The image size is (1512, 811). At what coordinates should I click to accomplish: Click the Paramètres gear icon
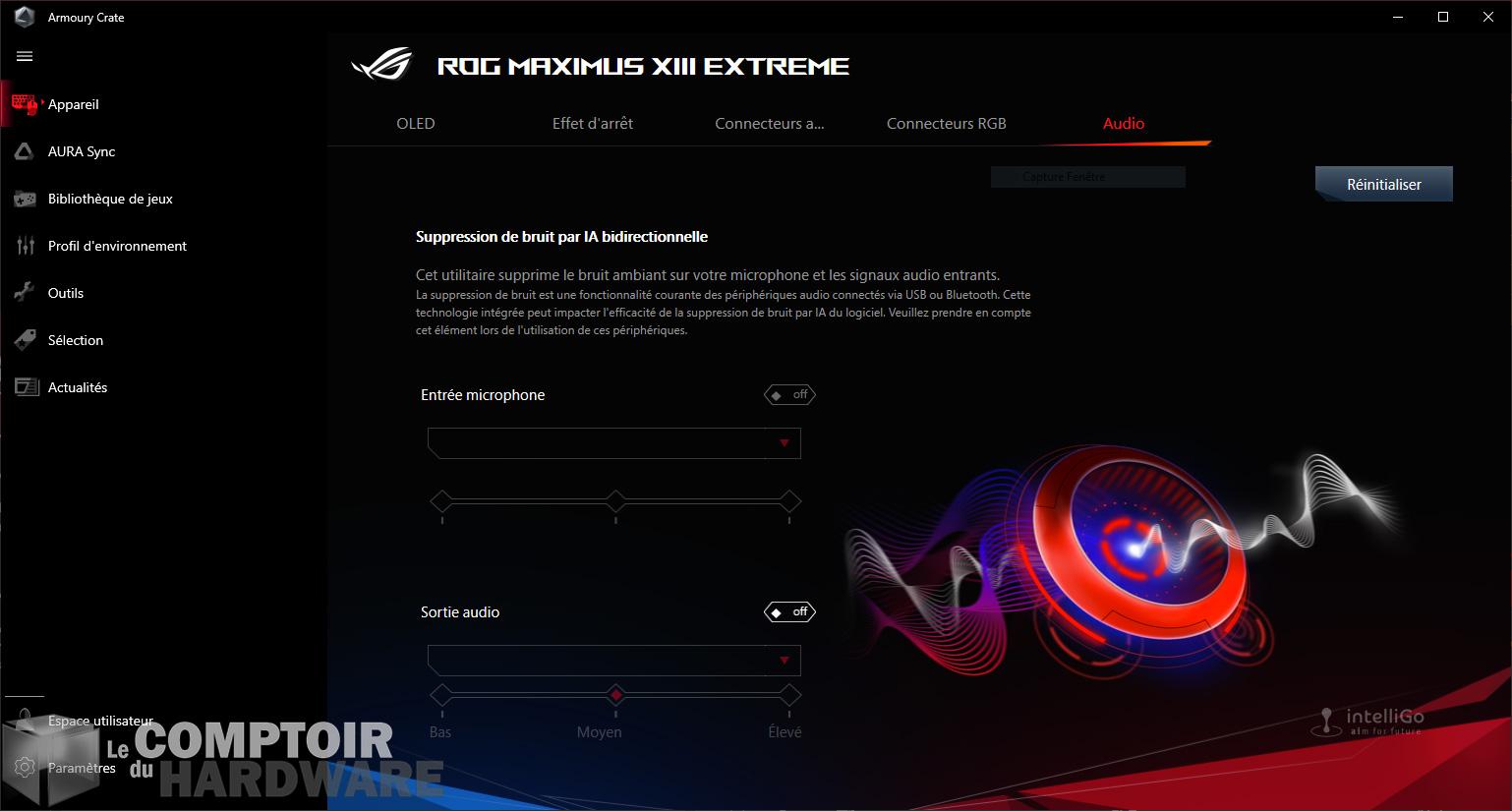tap(25, 768)
